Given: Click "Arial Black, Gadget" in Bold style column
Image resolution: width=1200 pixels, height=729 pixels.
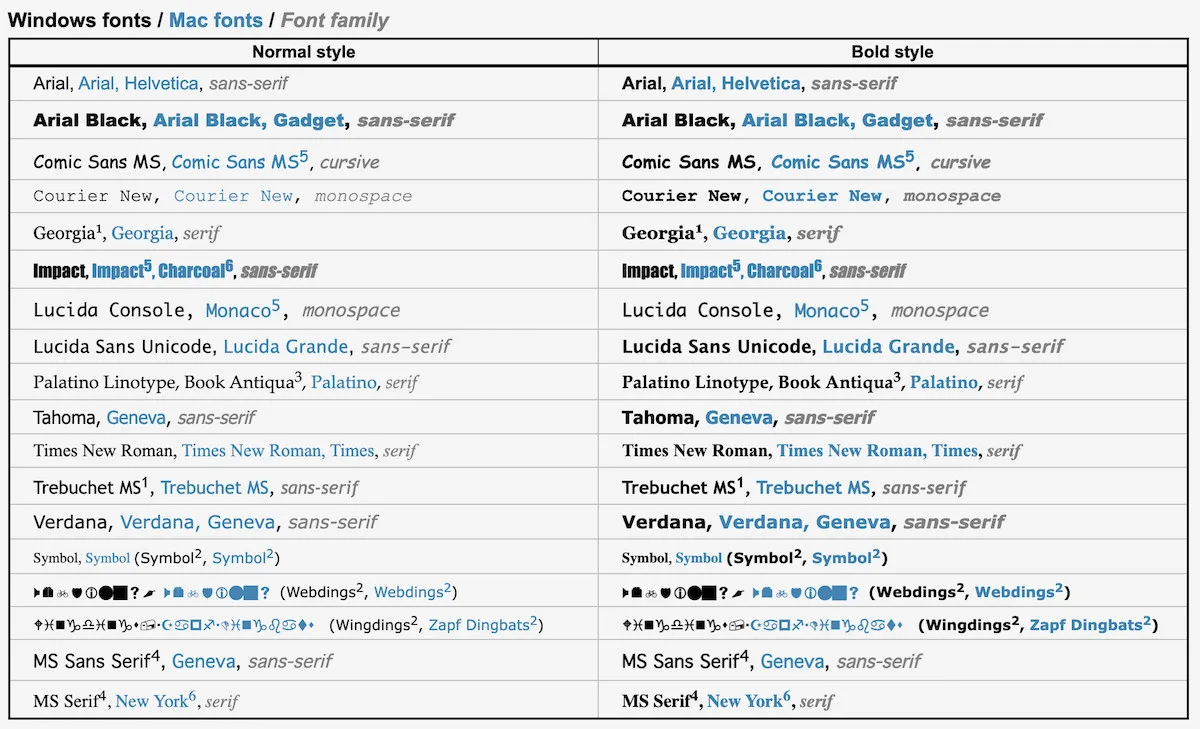Looking at the screenshot, I should [838, 120].
